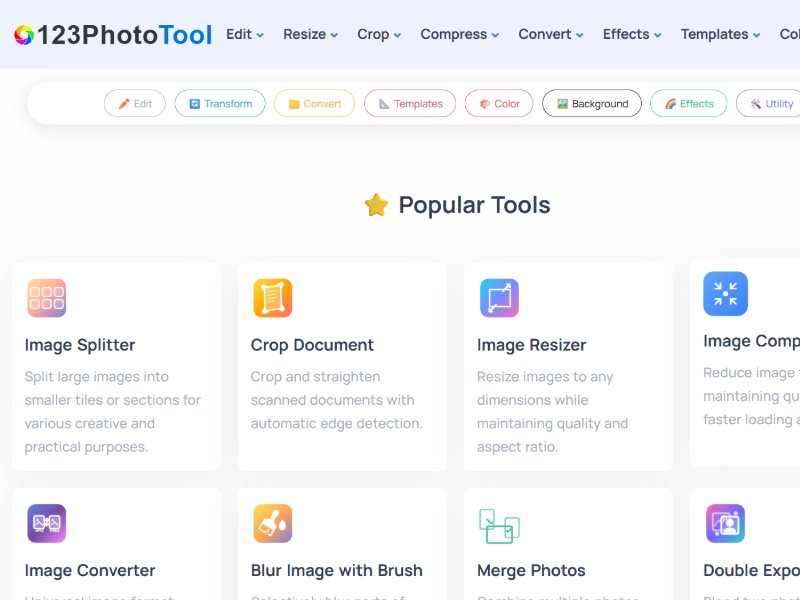
Task: Click the 123PhotoTool logo icon
Action: pos(24,35)
